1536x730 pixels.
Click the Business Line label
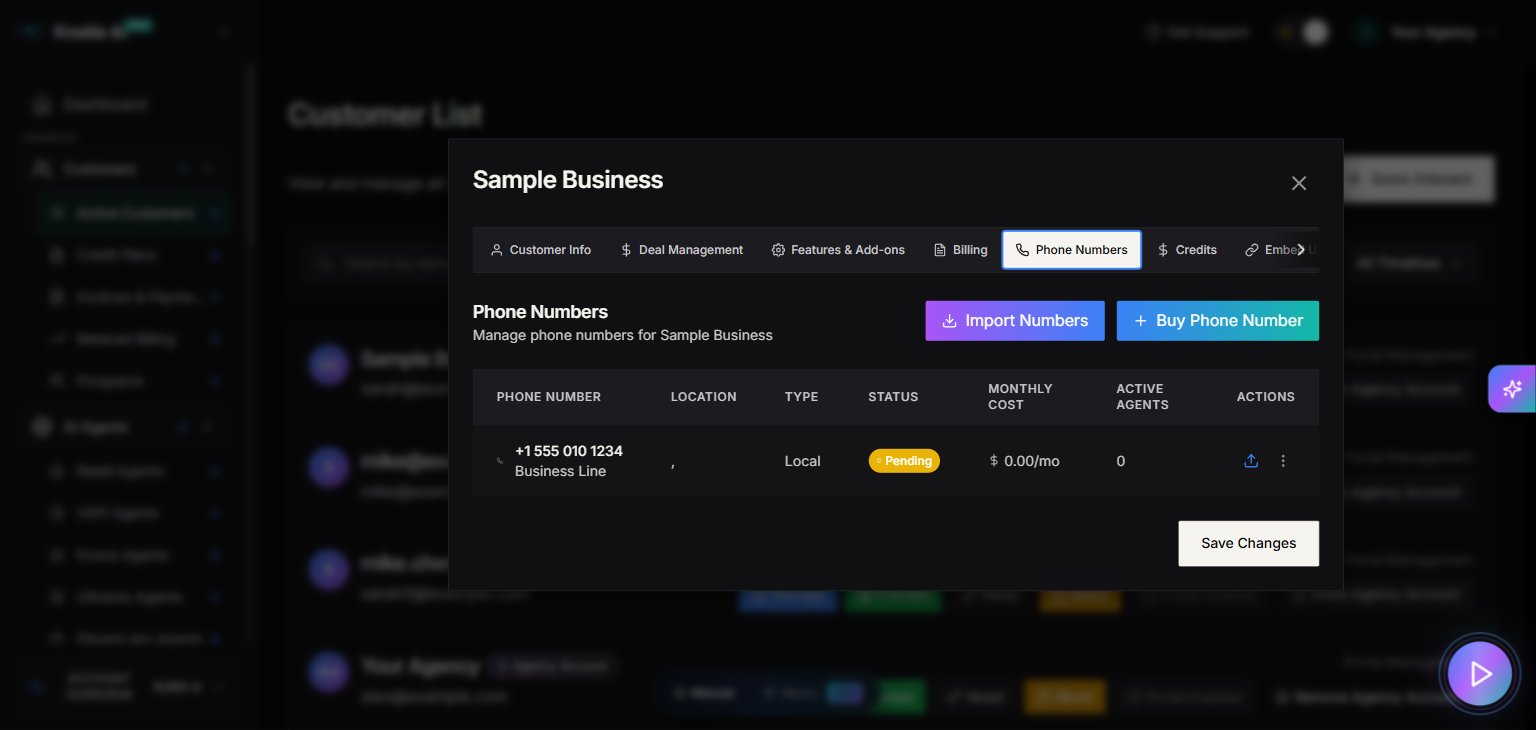[560, 471]
